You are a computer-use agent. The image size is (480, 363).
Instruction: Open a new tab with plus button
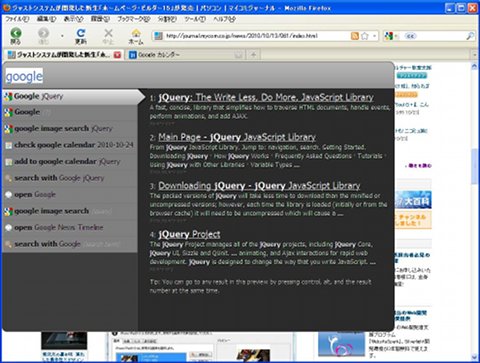coord(253,55)
